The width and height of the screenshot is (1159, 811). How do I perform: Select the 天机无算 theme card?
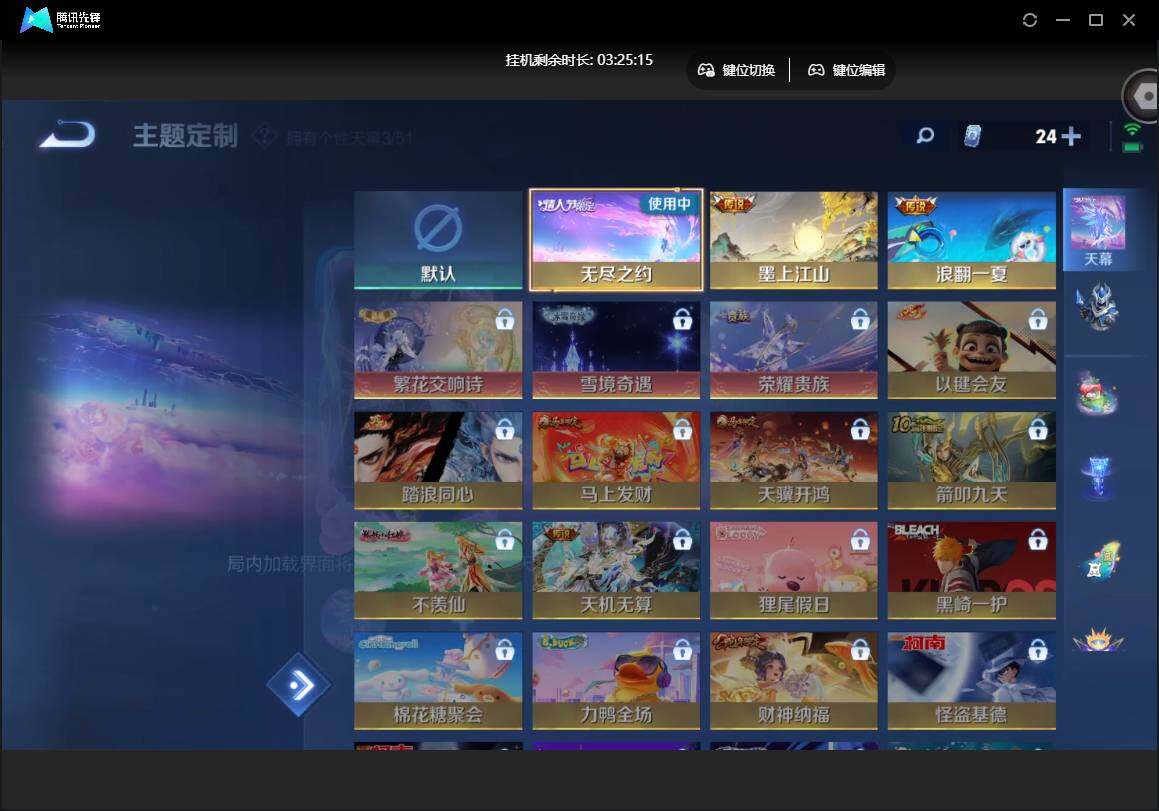(616, 571)
